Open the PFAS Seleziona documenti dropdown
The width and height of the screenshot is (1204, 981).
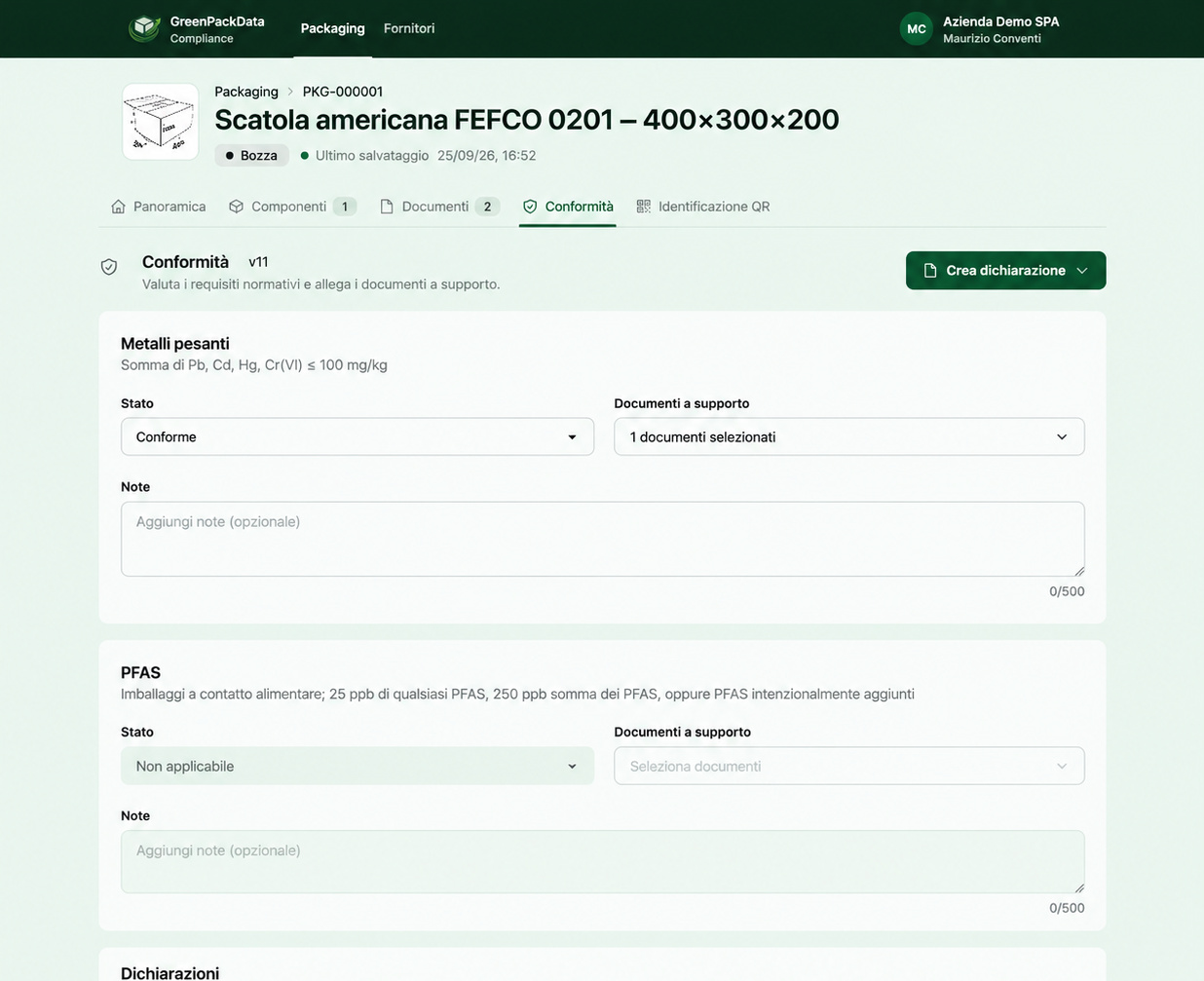849,766
